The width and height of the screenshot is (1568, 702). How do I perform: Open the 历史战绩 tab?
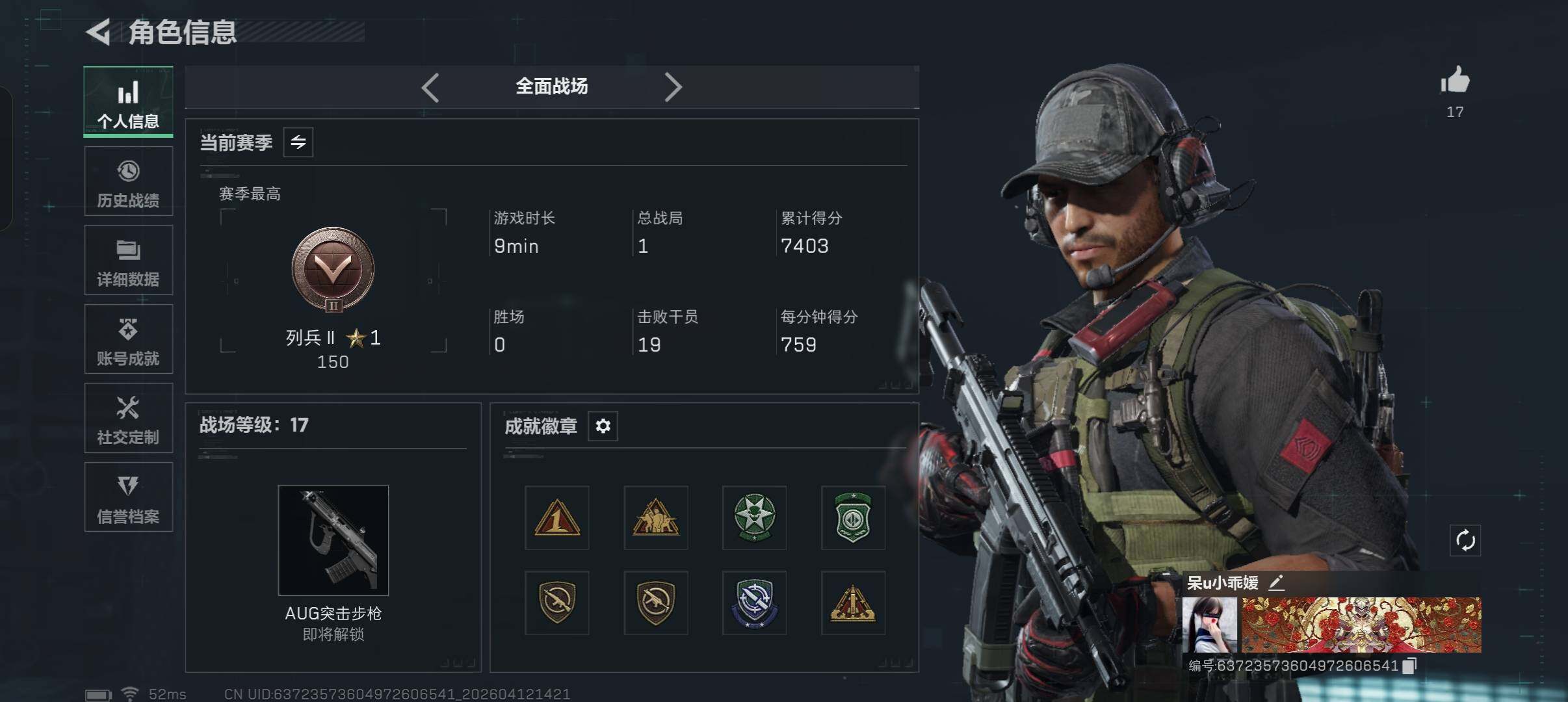coord(129,181)
